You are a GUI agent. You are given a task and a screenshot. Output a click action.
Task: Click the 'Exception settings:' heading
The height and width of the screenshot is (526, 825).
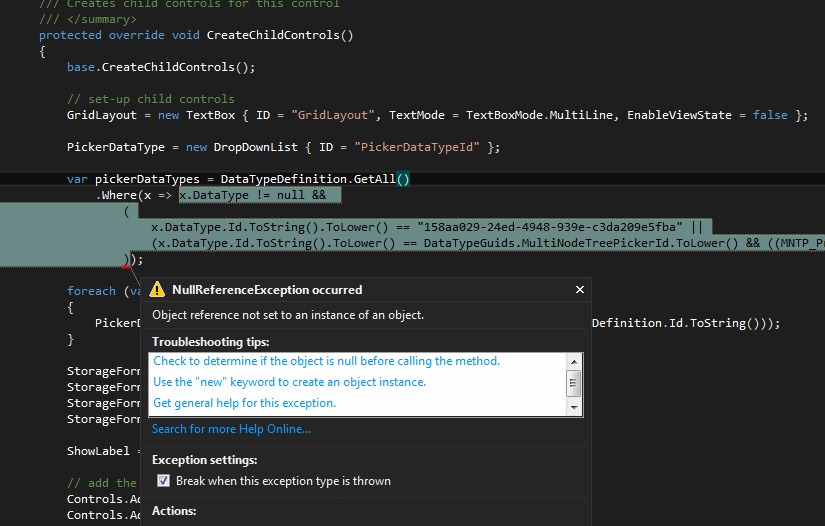tap(205, 460)
